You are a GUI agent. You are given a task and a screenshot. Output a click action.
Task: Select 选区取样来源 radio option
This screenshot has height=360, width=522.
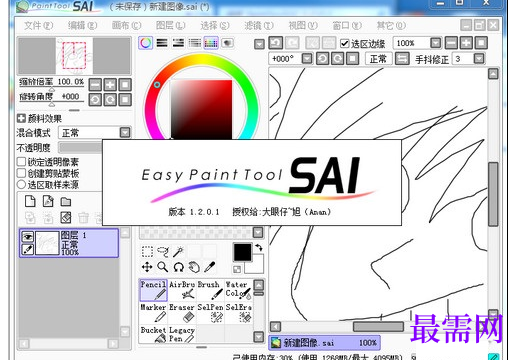21,184
